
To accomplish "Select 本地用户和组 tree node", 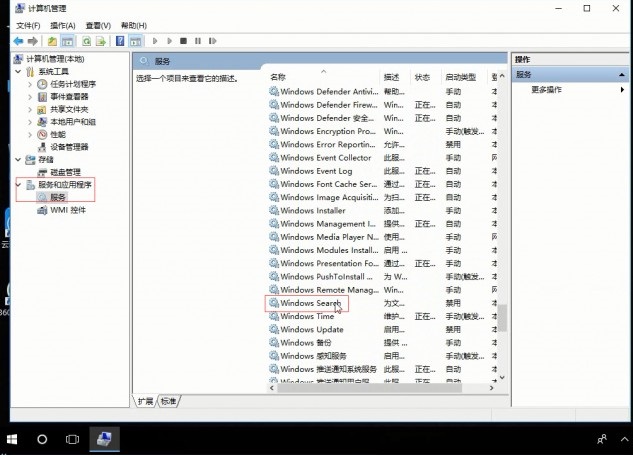I will point(73,122).
